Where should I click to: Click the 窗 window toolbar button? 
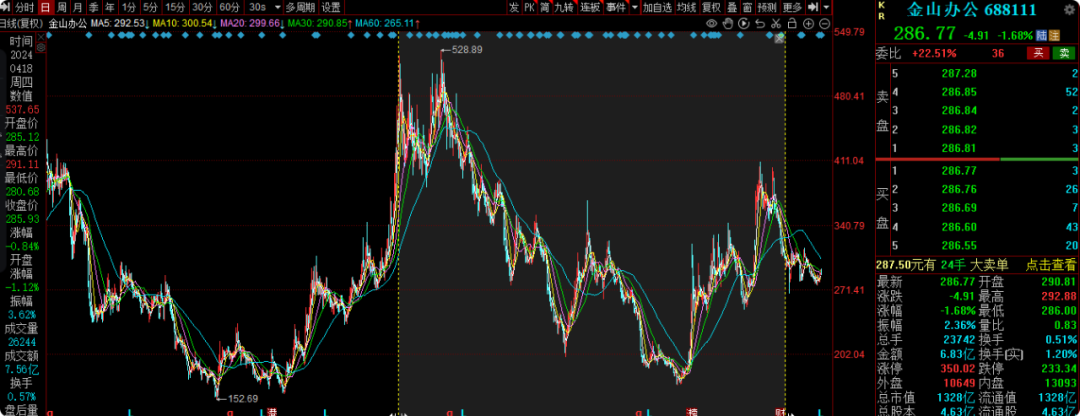pos(747,7)
